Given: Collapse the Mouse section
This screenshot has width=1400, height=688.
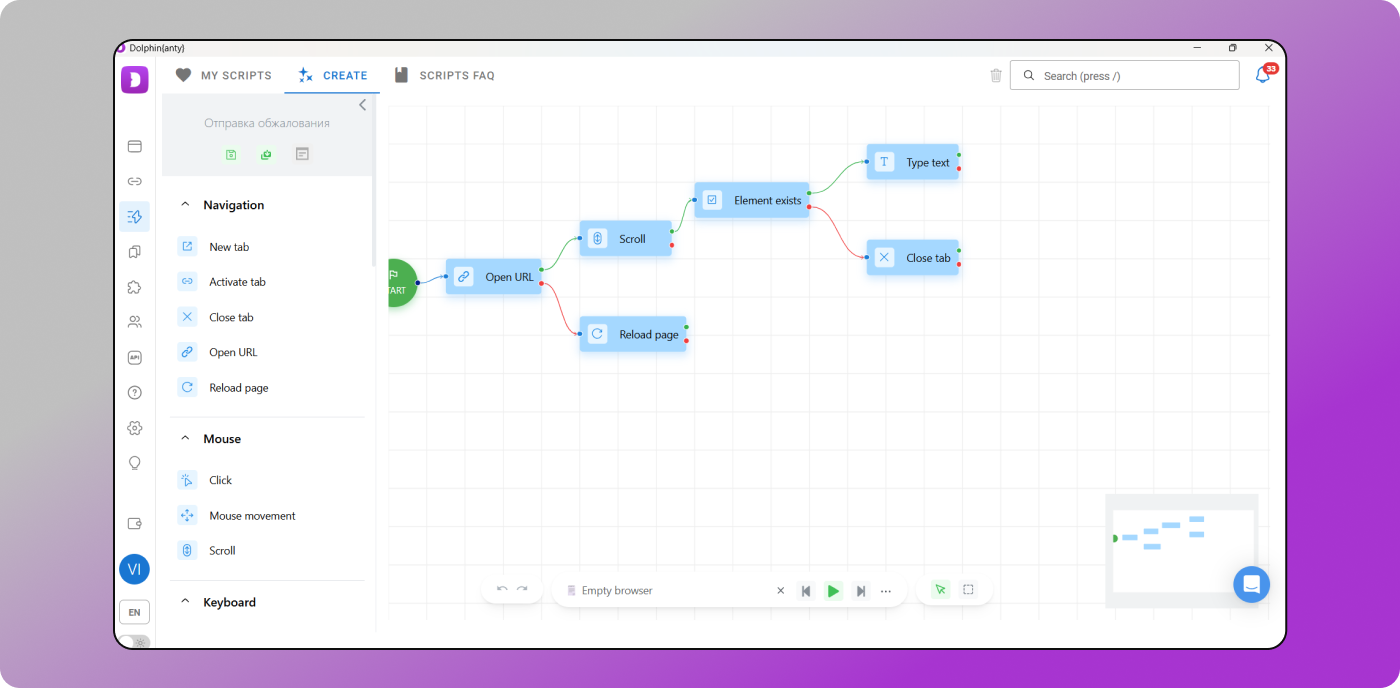Looking at the screenshot, I should click(x=185, y=439).
